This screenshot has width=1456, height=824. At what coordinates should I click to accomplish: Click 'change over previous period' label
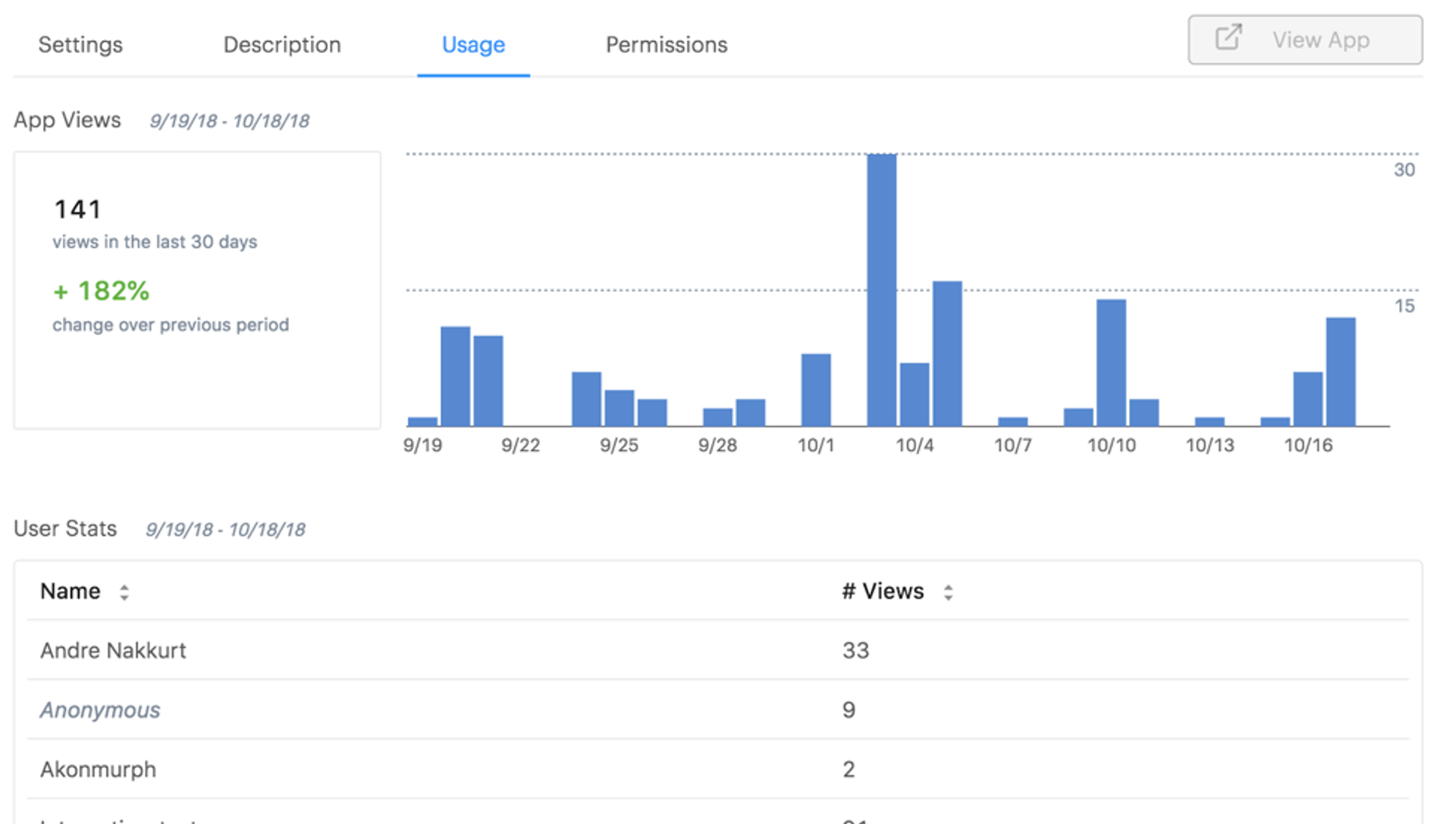tap(171, 325)
